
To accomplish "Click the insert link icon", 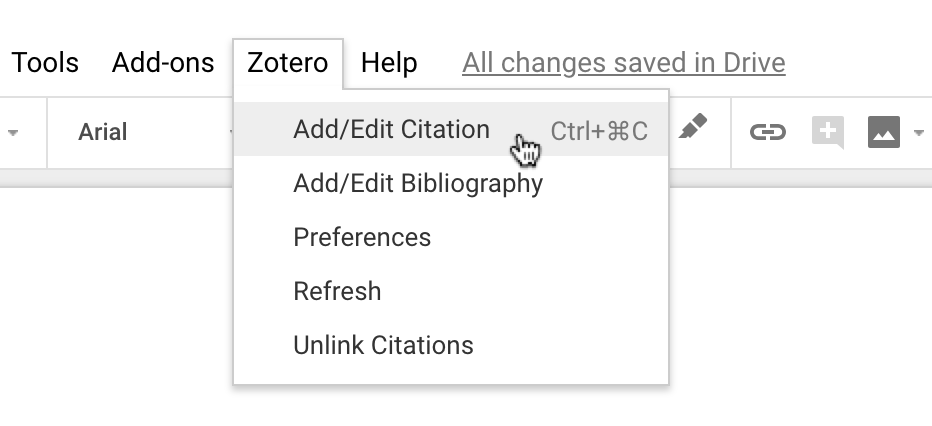I will 768,131.
